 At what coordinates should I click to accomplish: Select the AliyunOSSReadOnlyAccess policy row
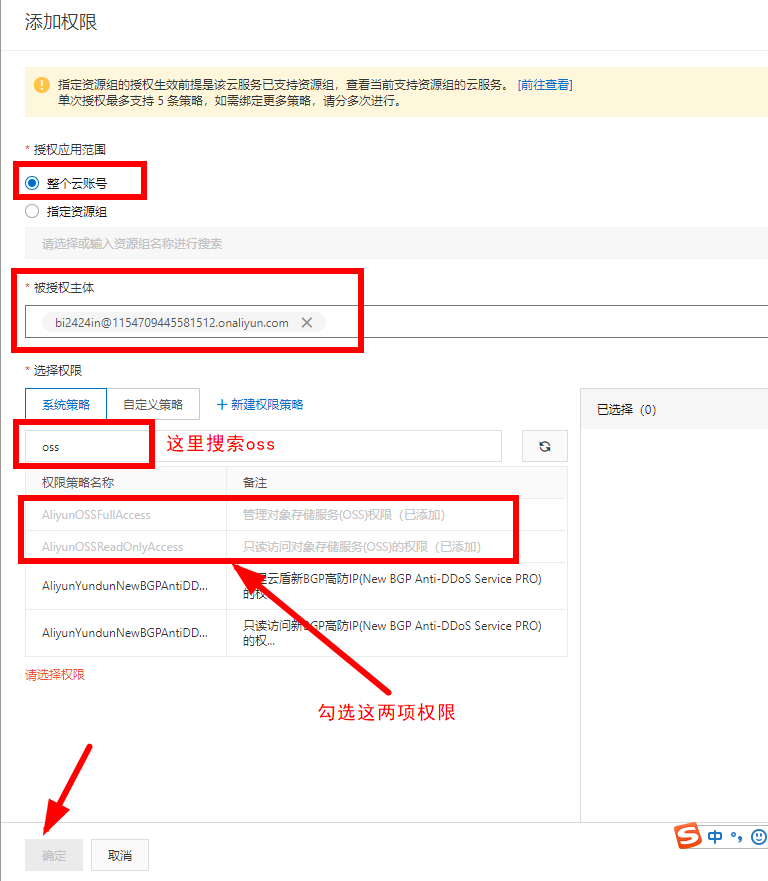tap(296, 547)
